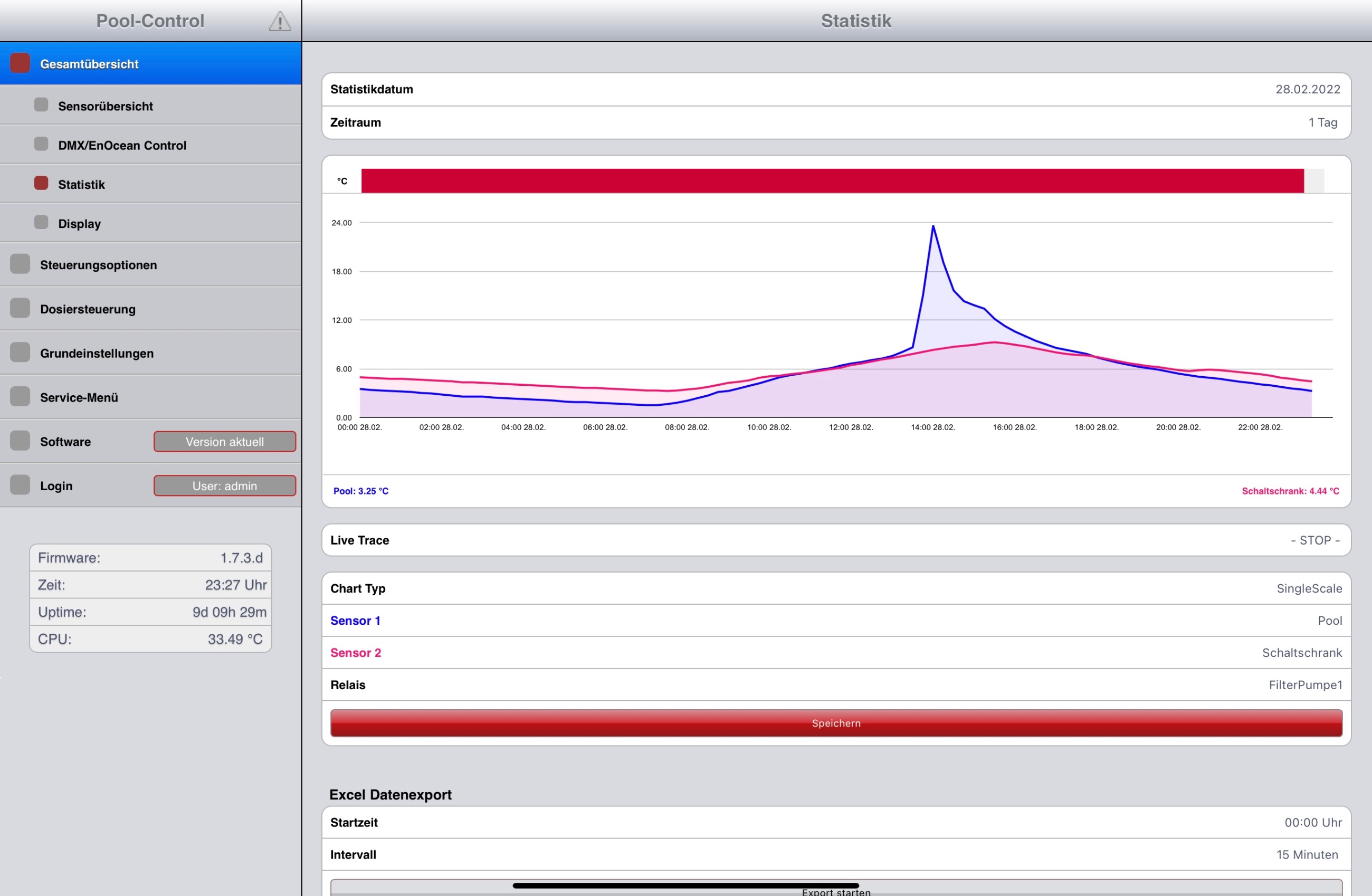Click the gray square icon beside Dosiersteuerung

tap(20, 309)
